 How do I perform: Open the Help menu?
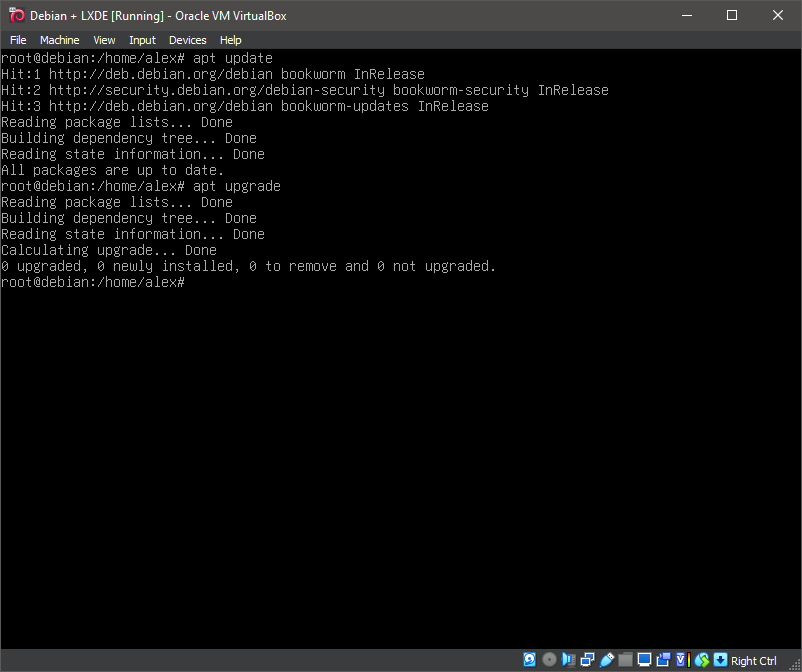tap(230, 40)
